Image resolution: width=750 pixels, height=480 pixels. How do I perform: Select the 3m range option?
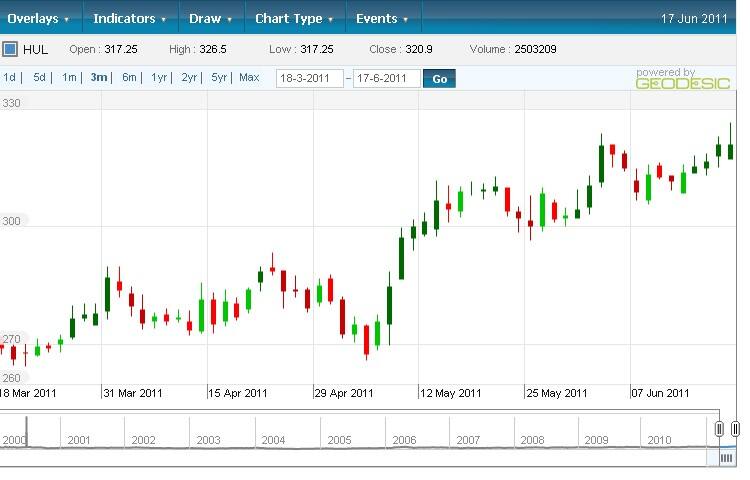pos(98,78)
